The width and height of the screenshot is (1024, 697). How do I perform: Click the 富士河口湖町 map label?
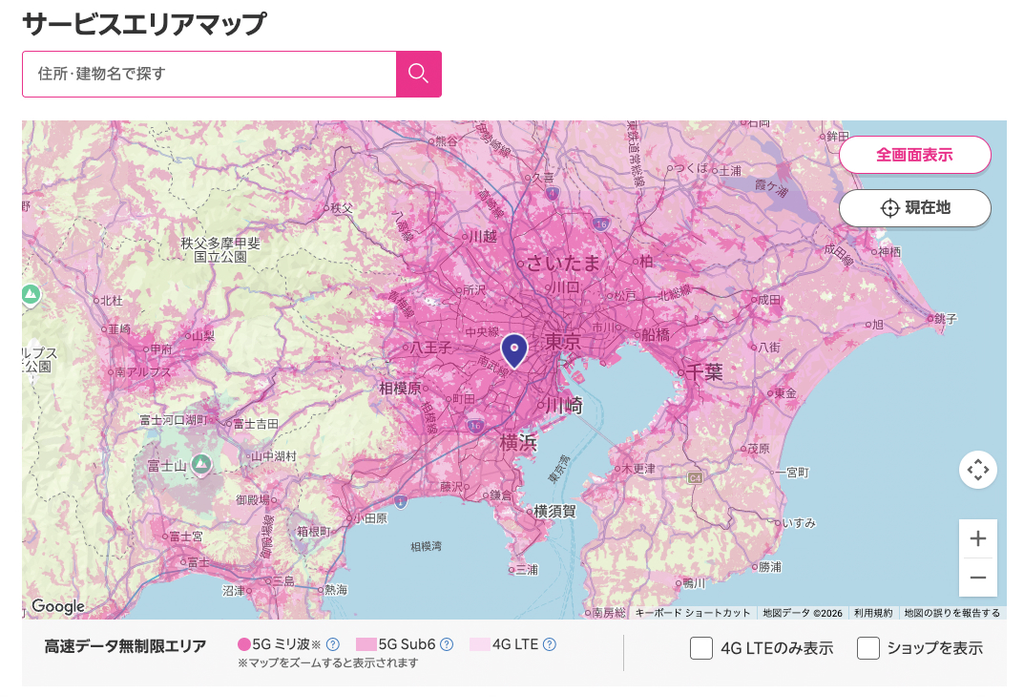pos(174,420)
